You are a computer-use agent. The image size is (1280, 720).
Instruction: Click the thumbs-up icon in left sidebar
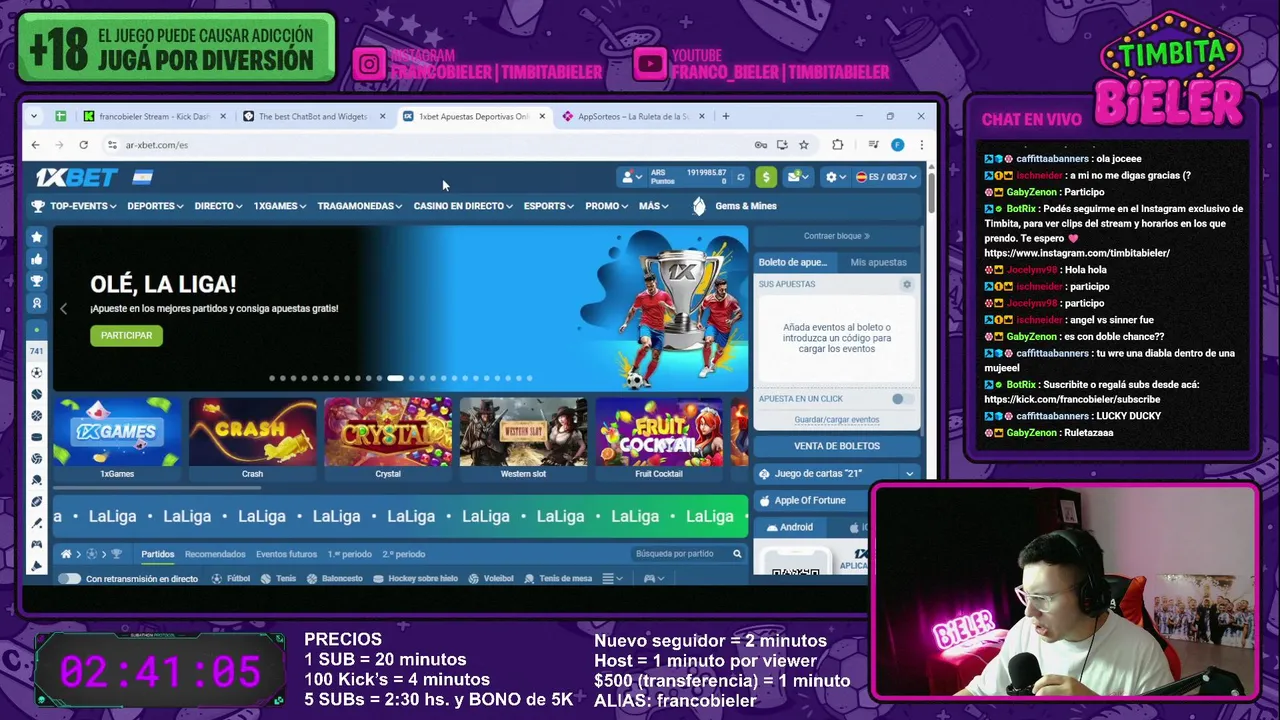click(37, 259)
